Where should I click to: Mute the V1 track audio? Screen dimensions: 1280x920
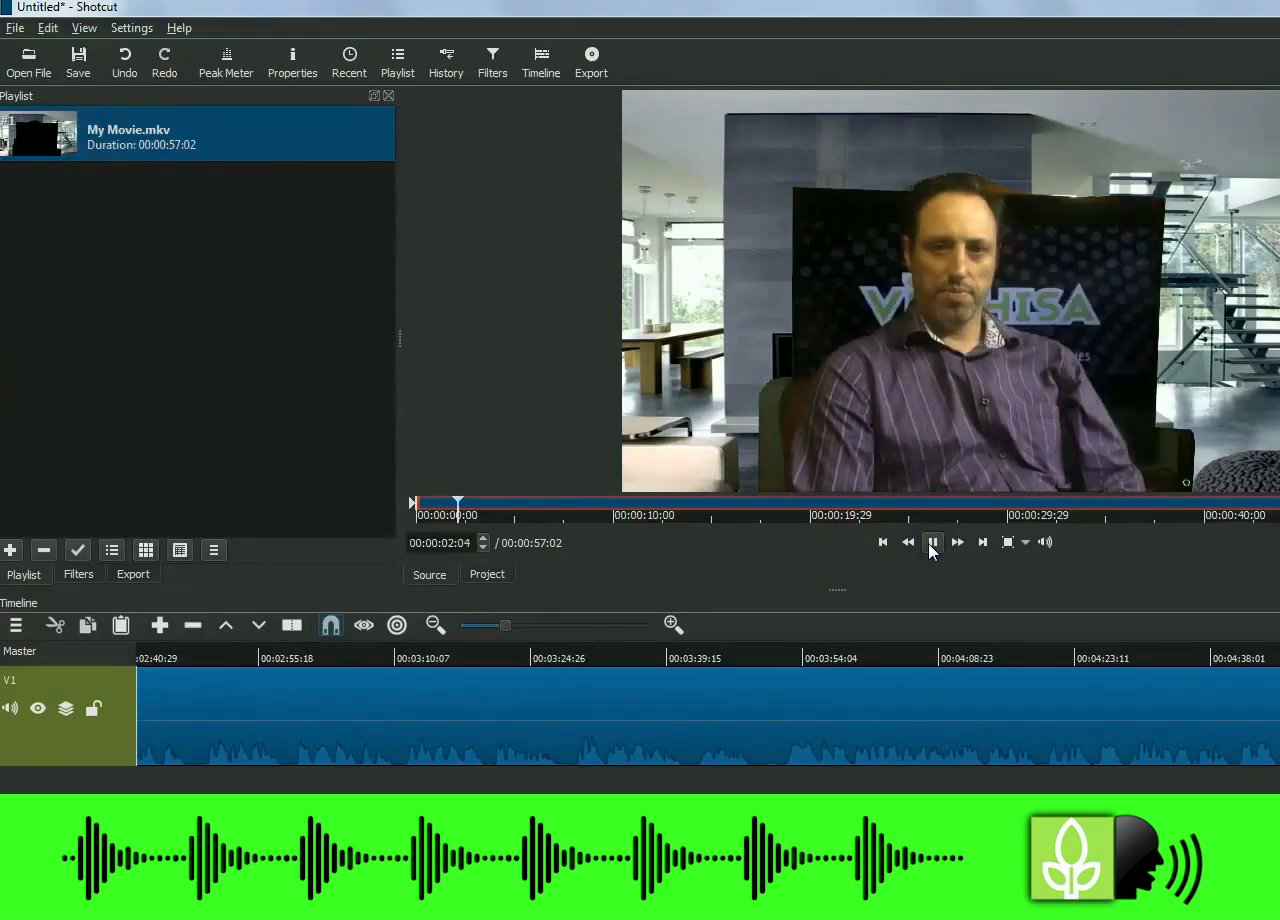pyautogui.click(x=10, y=709)
